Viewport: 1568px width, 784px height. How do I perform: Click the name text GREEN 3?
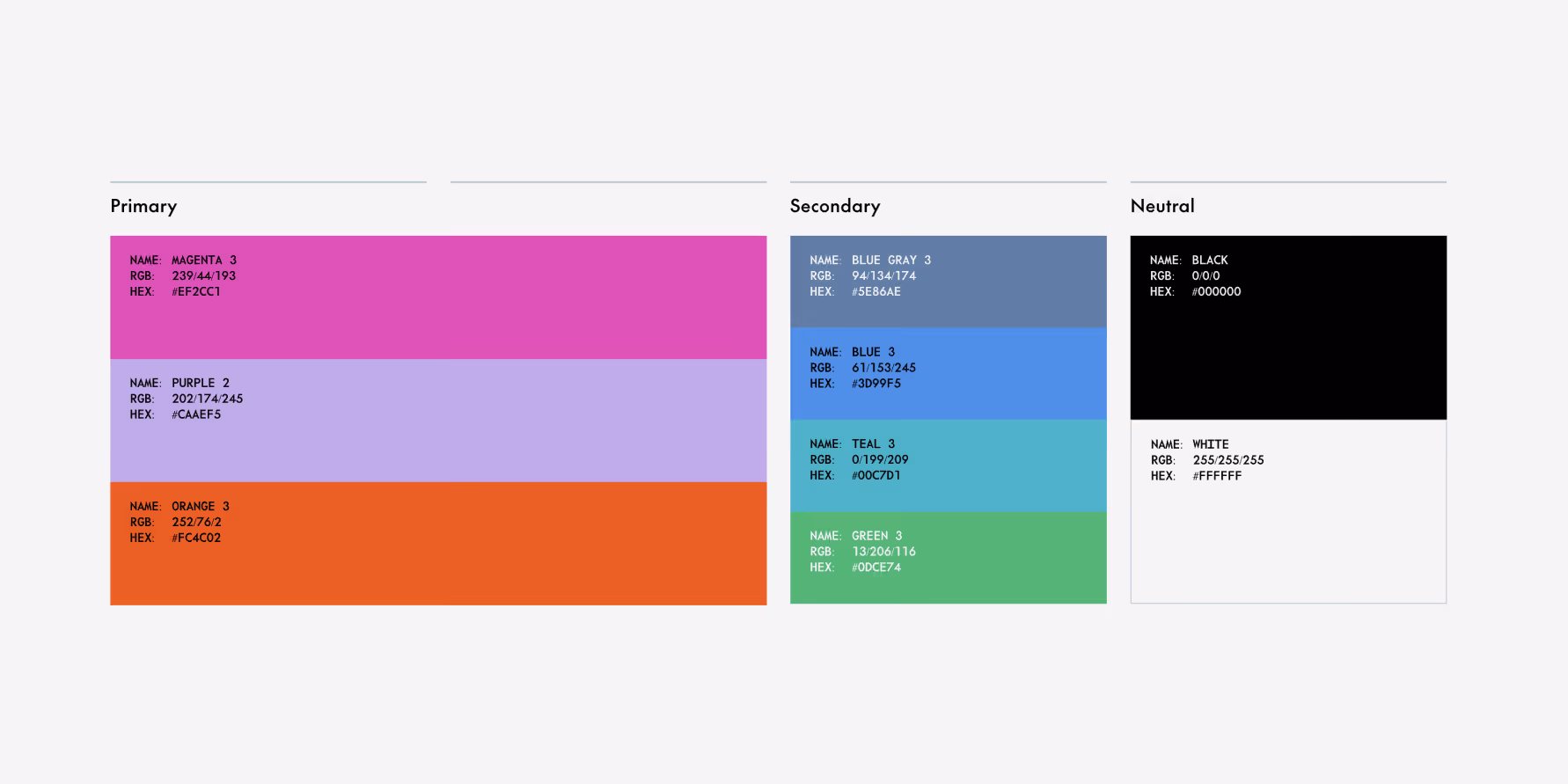click(877, 536)
